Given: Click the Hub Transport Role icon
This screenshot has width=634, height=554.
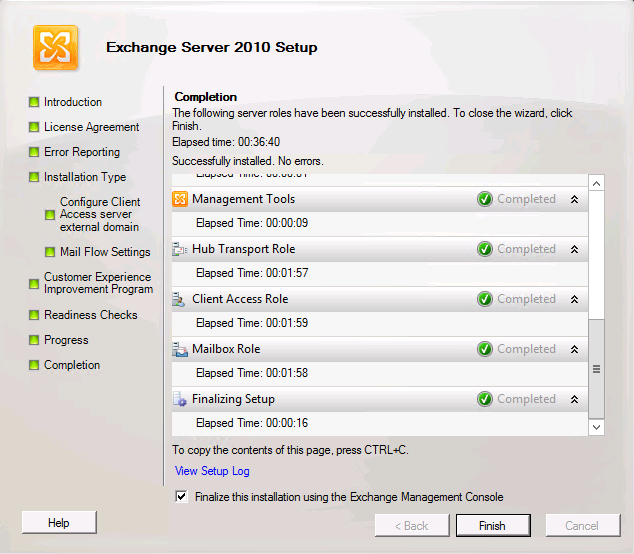Looking at the screenshot, I should [x=180, y=249].
